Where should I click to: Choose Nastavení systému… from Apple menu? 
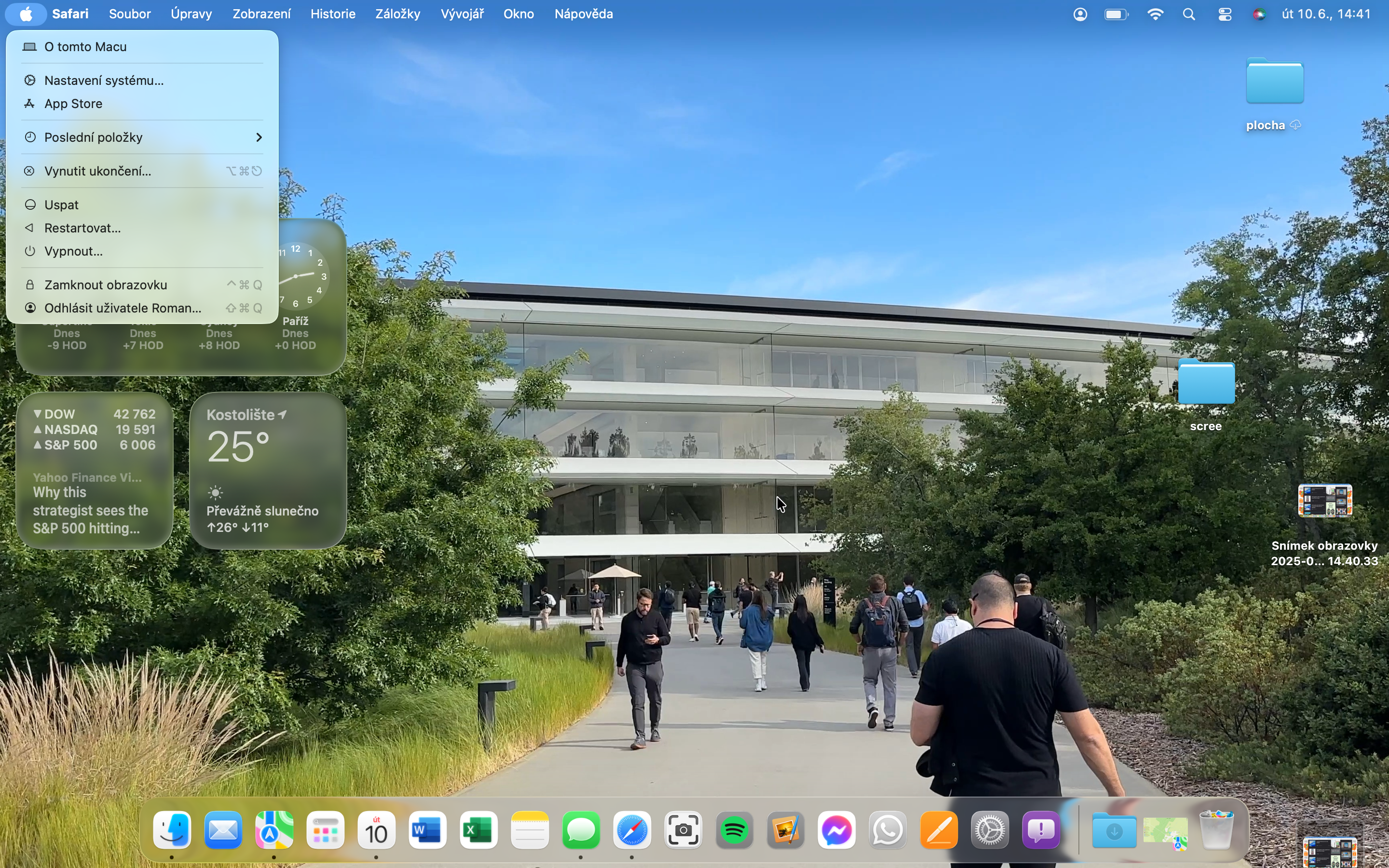pos(104,81)
